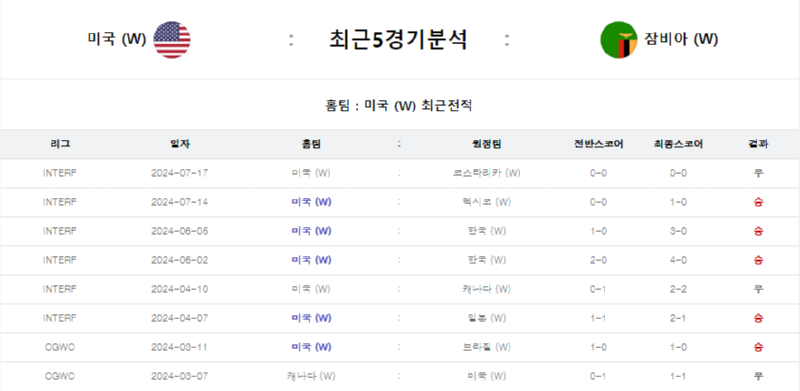Click the '전반스코어' column header
Screen dimensions: 800x391
tap(598, 144)
